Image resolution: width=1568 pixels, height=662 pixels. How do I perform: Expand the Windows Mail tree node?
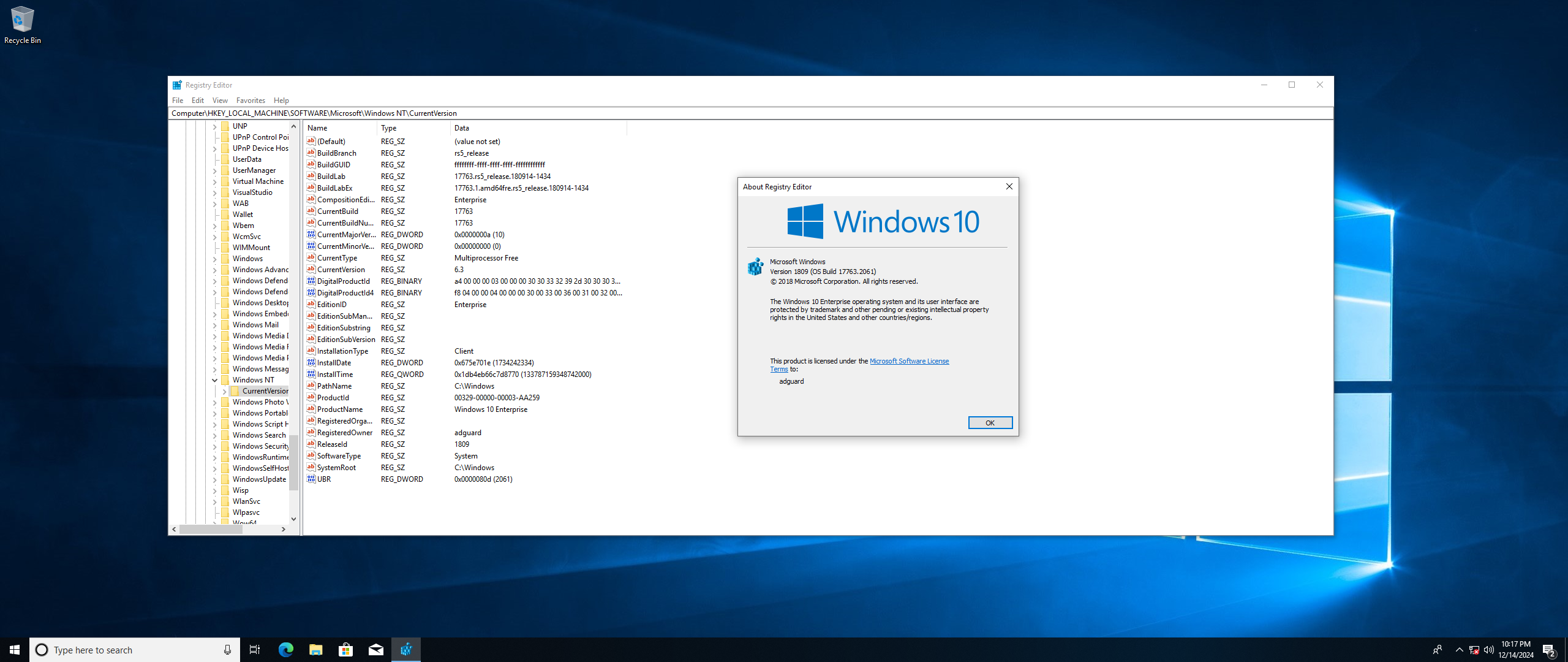tap(215, 325)
